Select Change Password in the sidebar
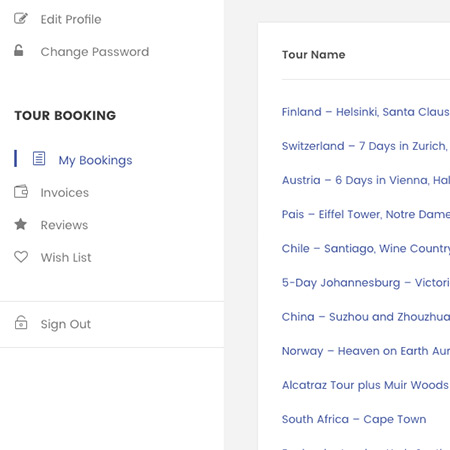This screenshot has width=450, height=450. tap(95, 52)
